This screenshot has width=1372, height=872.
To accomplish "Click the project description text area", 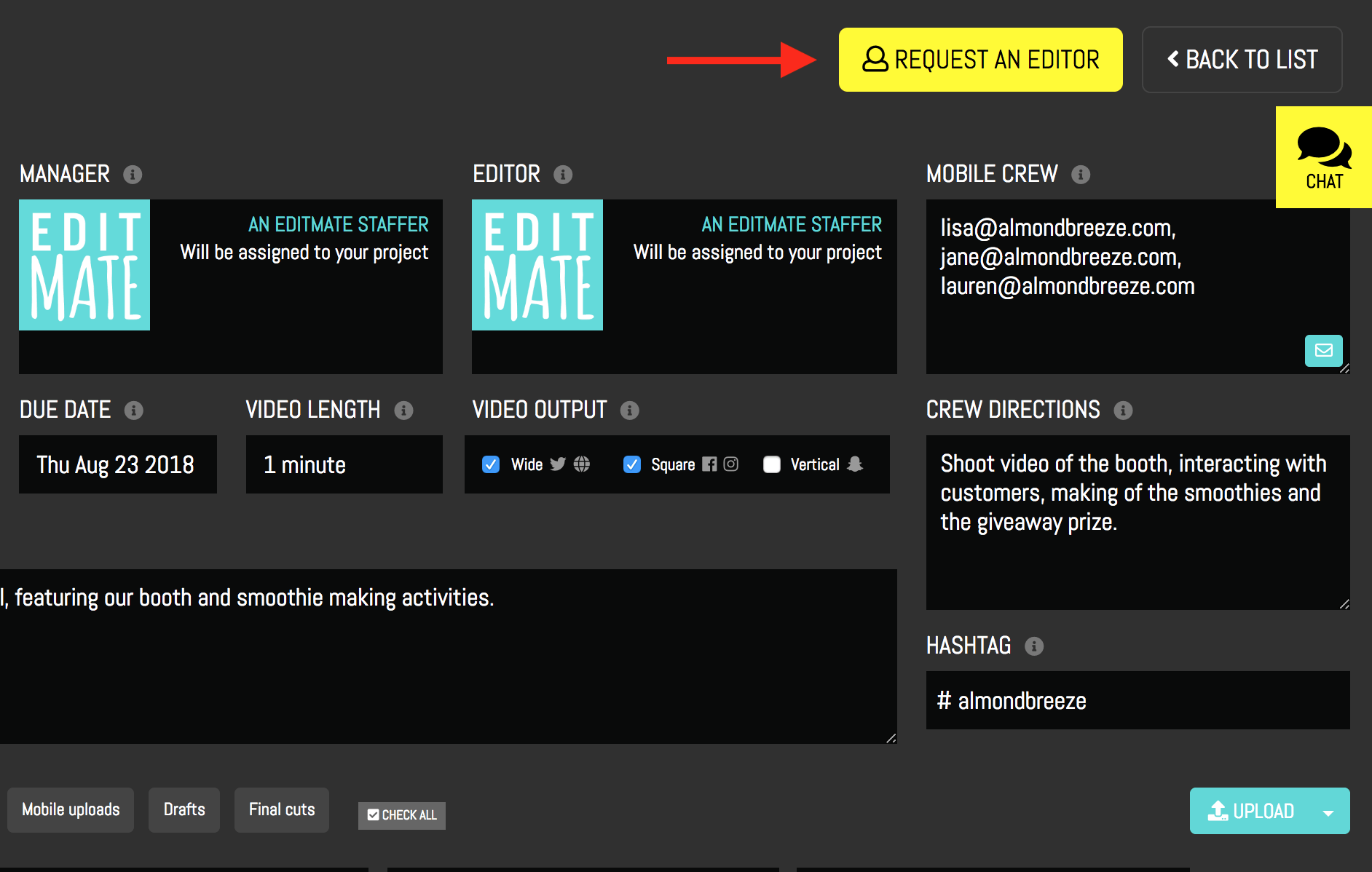I will (449, 657).
